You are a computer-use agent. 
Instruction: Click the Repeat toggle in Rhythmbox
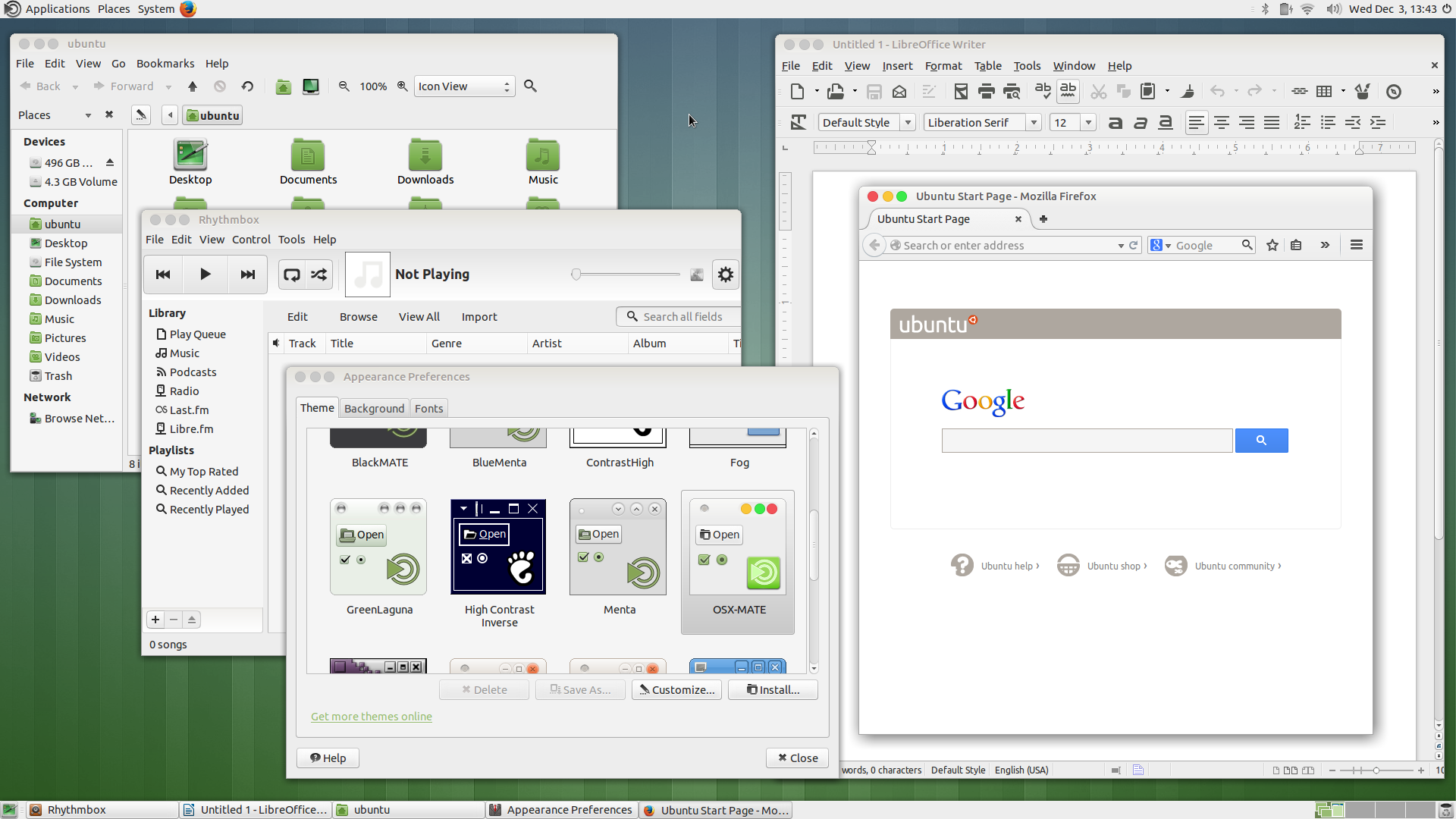[x=292, y=274]
